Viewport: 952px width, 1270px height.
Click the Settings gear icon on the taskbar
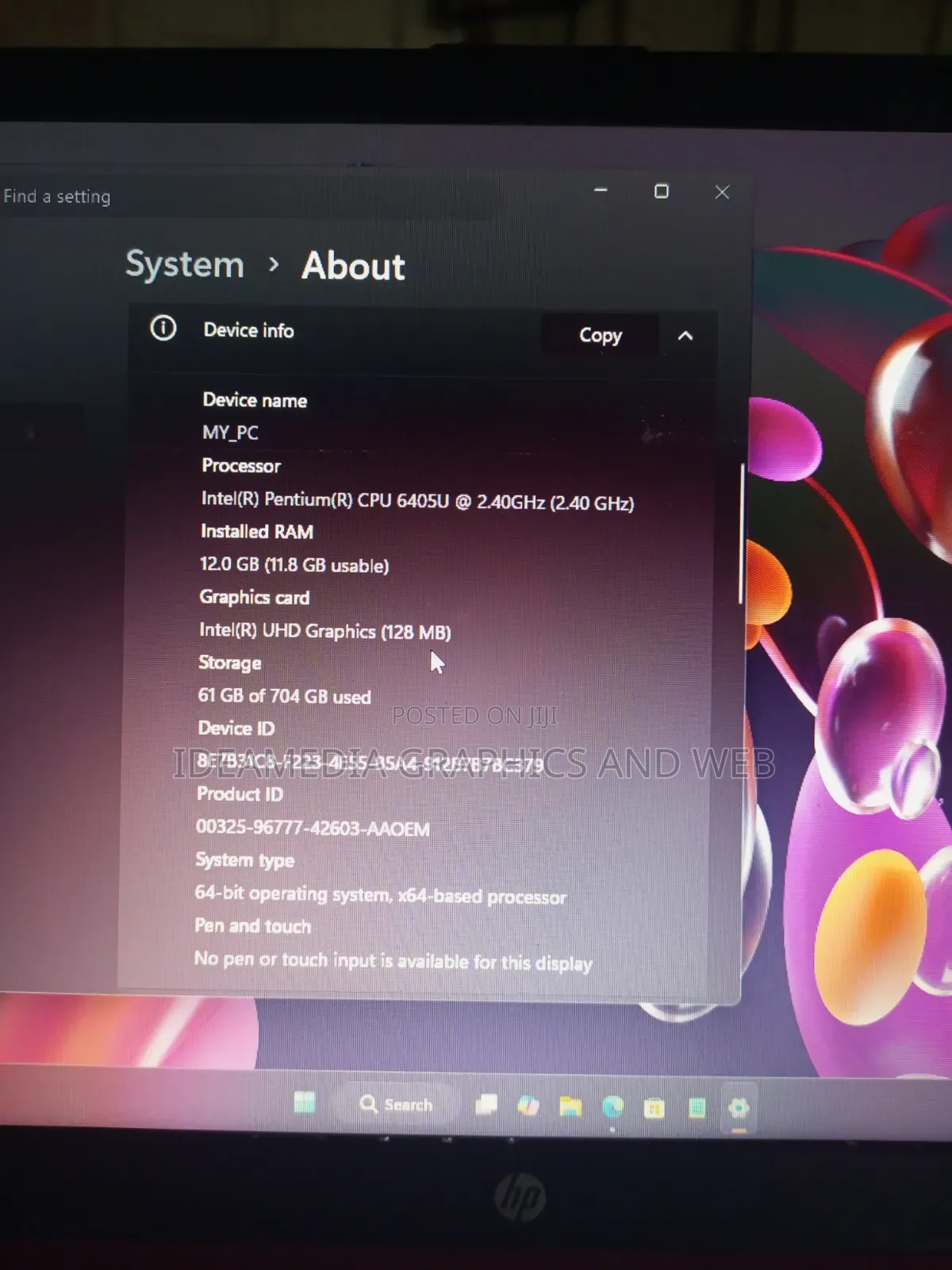738,1108
